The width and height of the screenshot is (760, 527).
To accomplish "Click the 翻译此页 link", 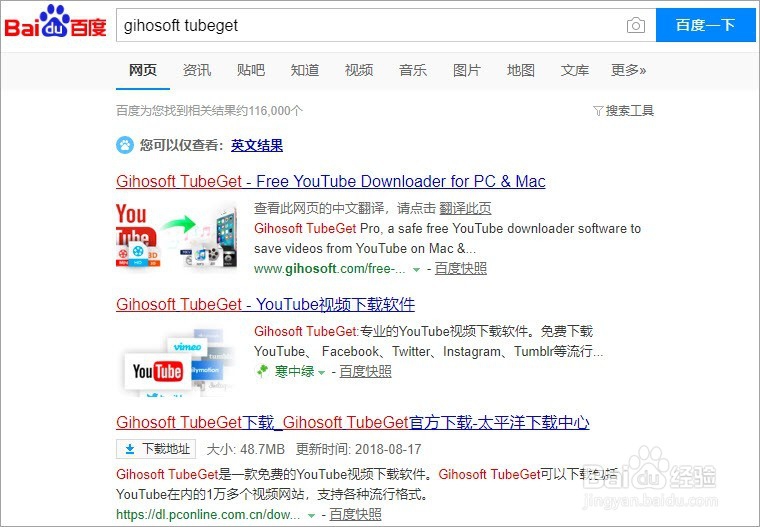I will (x=465, y=208).
